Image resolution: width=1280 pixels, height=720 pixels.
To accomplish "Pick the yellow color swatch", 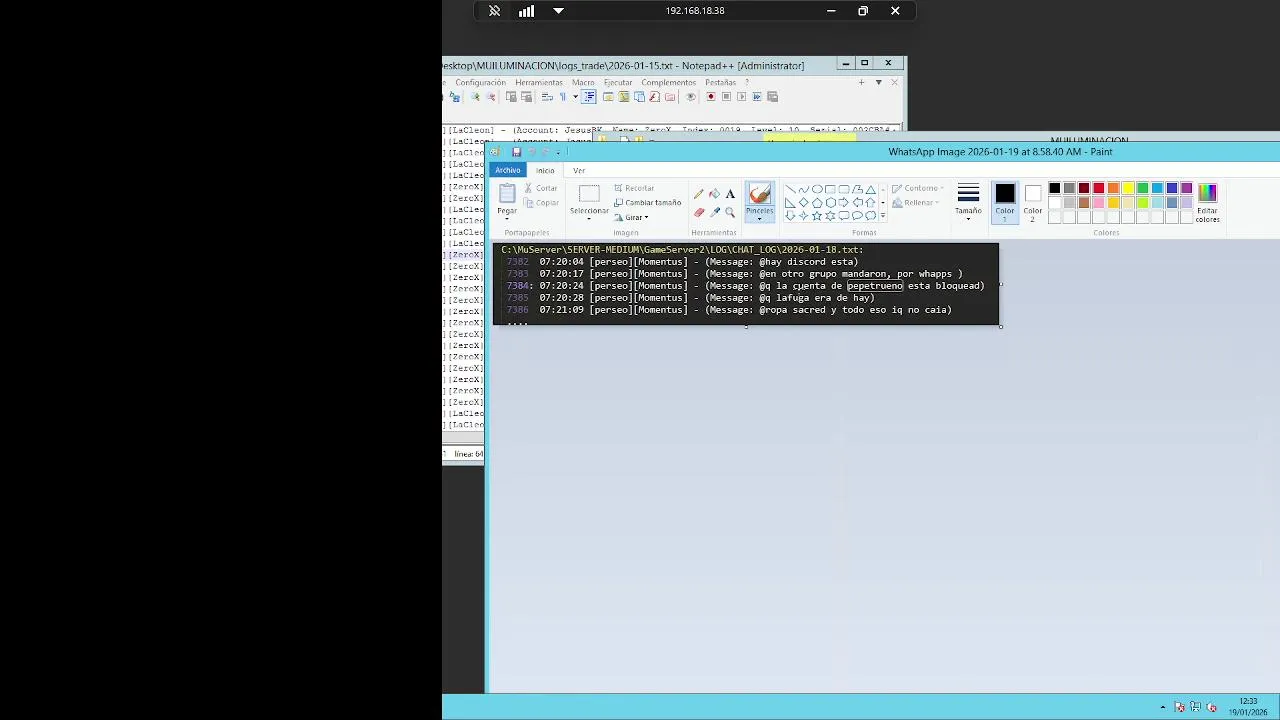I will [x=1128, y=188].
